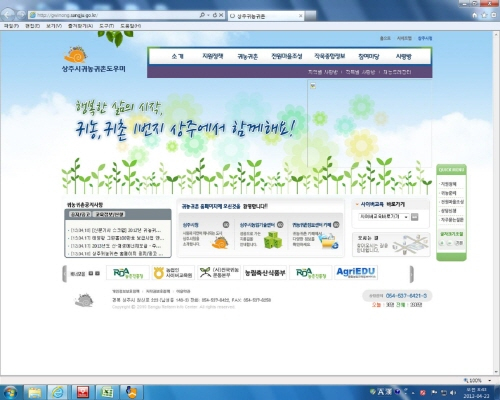Click the folder icon for the cafe link
The width and height of the screenshot is (500, 400).
click(x=328, y=241)
